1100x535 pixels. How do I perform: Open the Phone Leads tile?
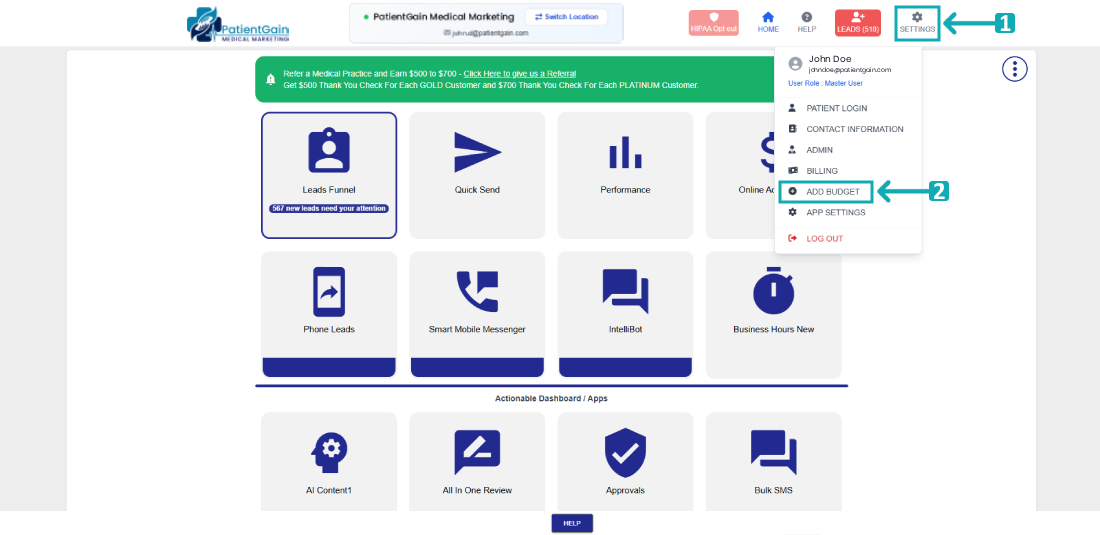click(x=329, y=314)
